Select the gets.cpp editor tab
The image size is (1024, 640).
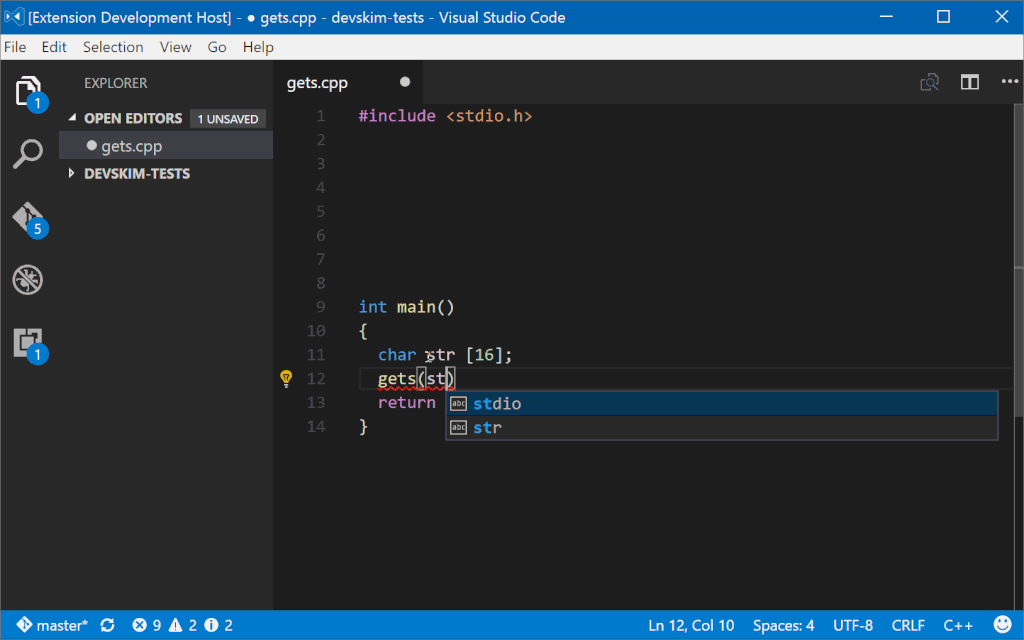pyautogui.click(x=348, y=82)
